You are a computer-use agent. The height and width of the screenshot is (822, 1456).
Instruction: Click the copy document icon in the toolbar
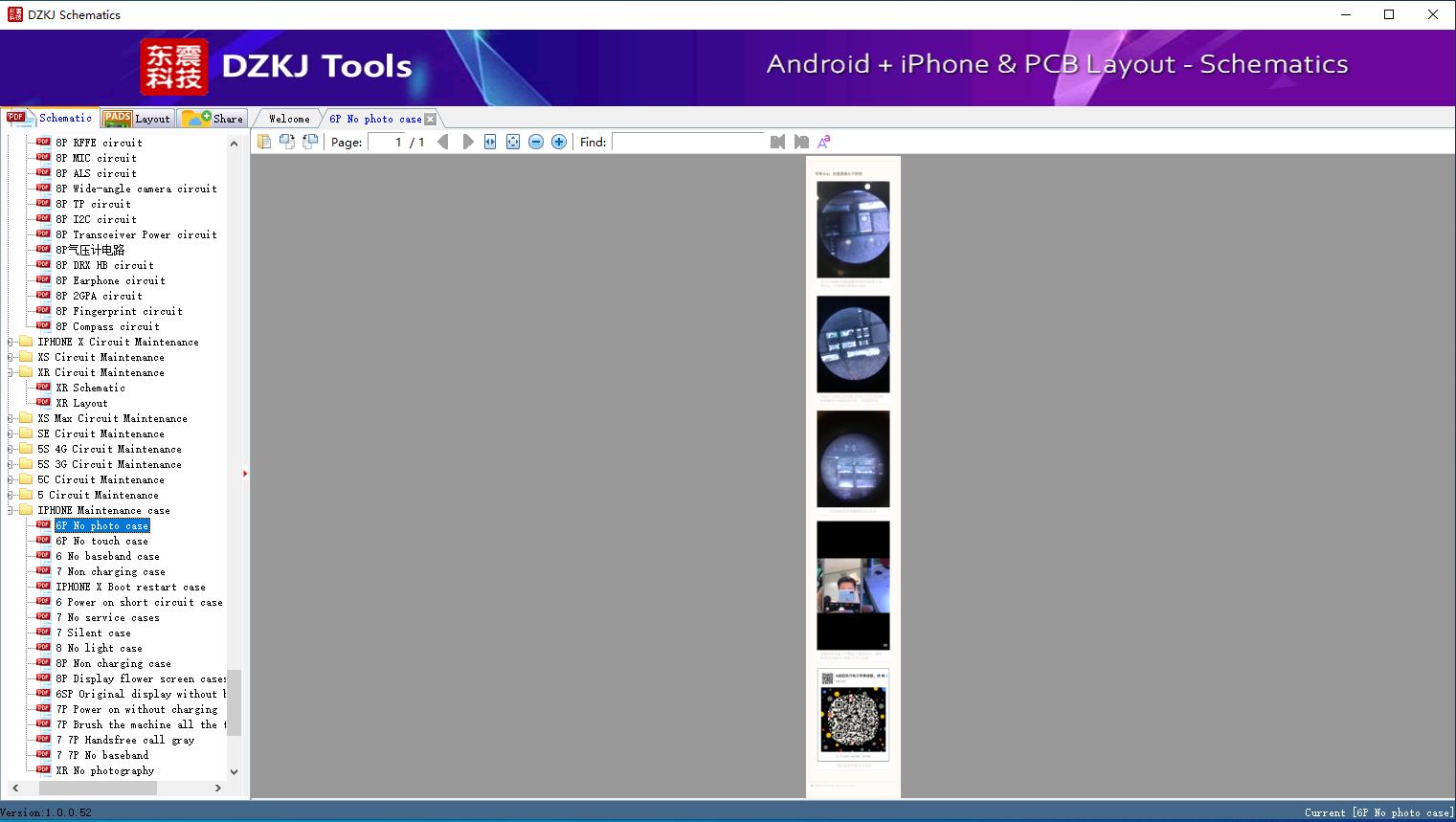click(263, 142)
